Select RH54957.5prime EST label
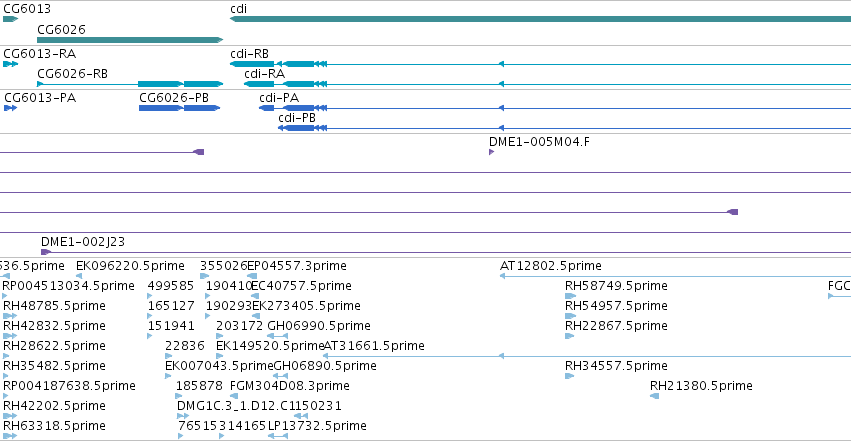 click(616, 306)
